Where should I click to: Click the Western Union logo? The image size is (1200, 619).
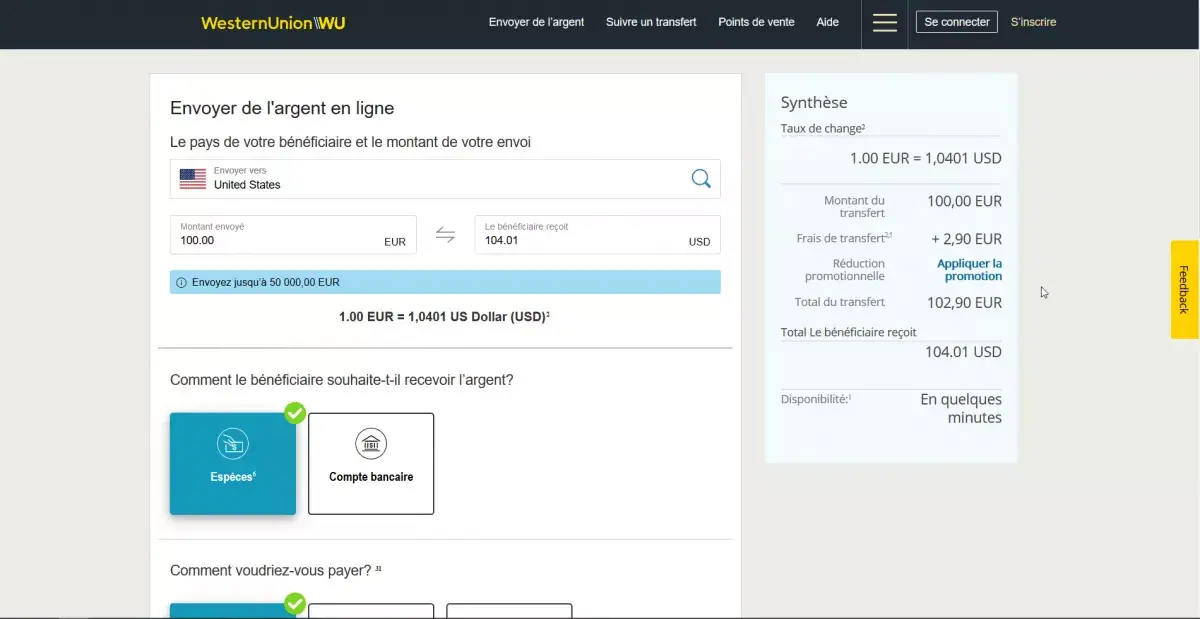tap(273, 23)
